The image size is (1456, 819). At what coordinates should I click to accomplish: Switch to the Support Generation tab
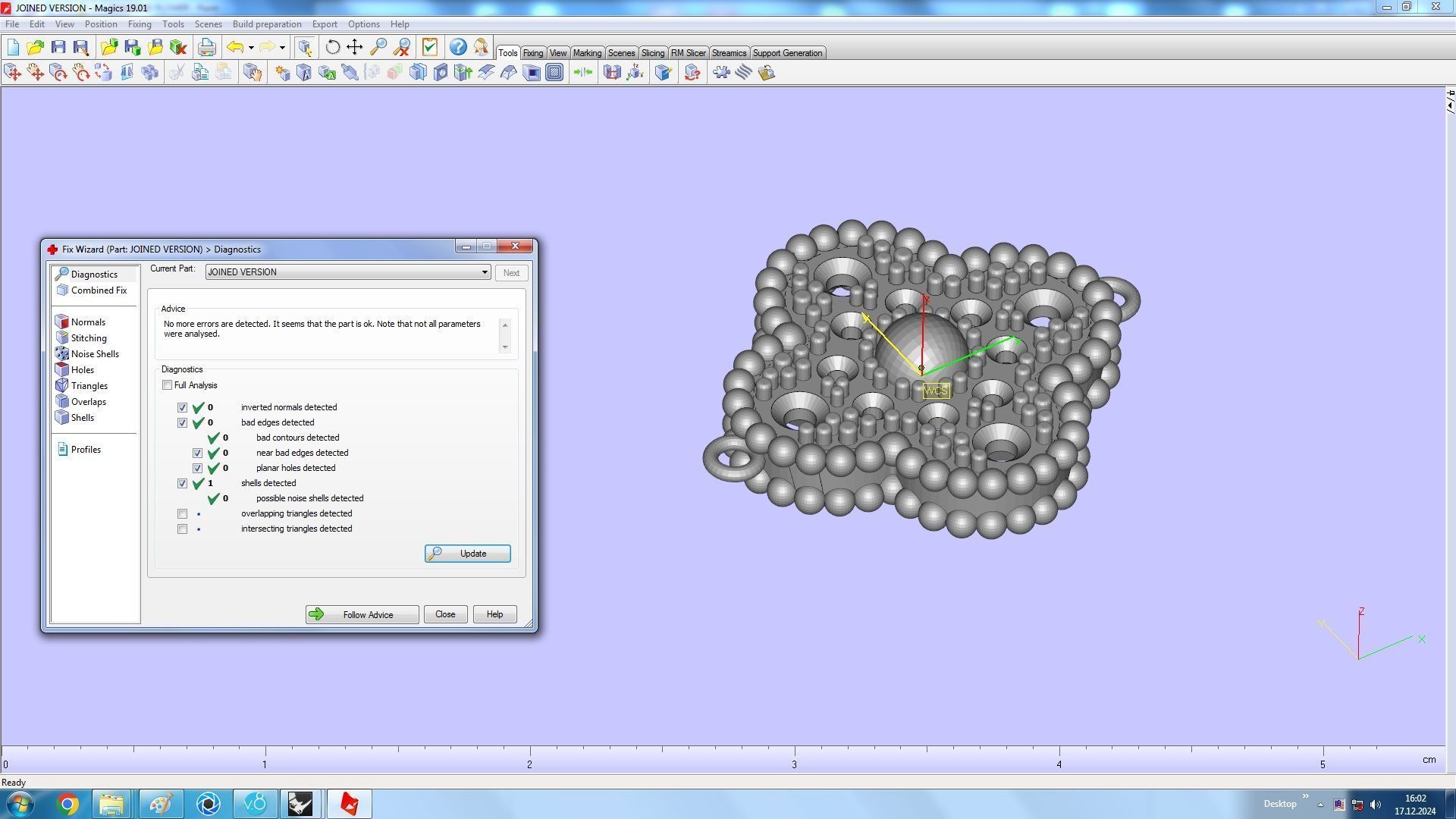point(786,53)
